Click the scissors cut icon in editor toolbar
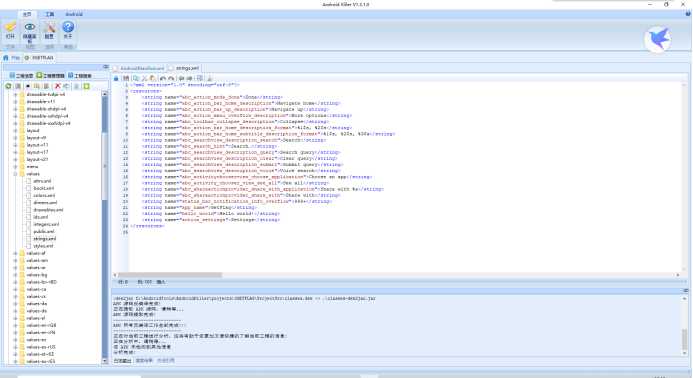The width and height of the screenshot is (693, 378). click(x=144, y=78)
